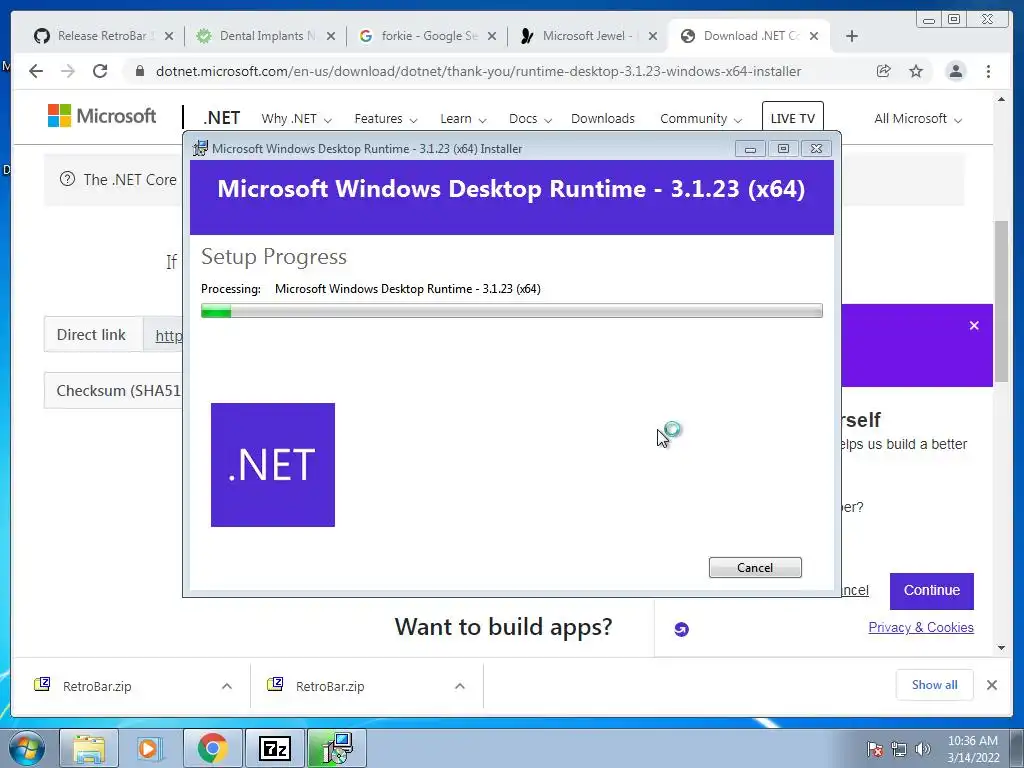Switch to Chrome on the taskbar
The height and width of the screenshot is (768, 1024).
pos(212,748)
